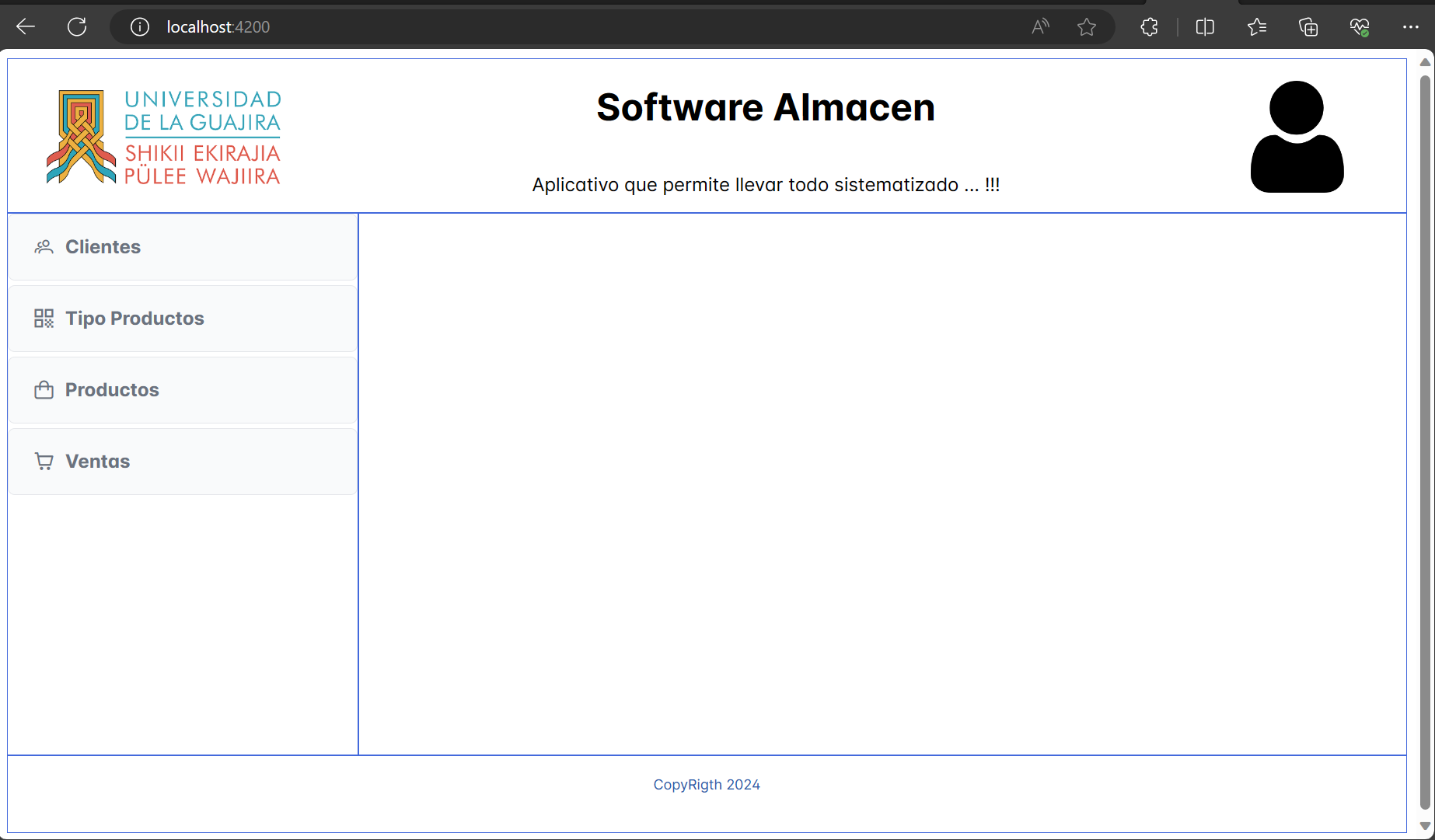
Task: Open the Clientes menu item
Action: [183, 247]
